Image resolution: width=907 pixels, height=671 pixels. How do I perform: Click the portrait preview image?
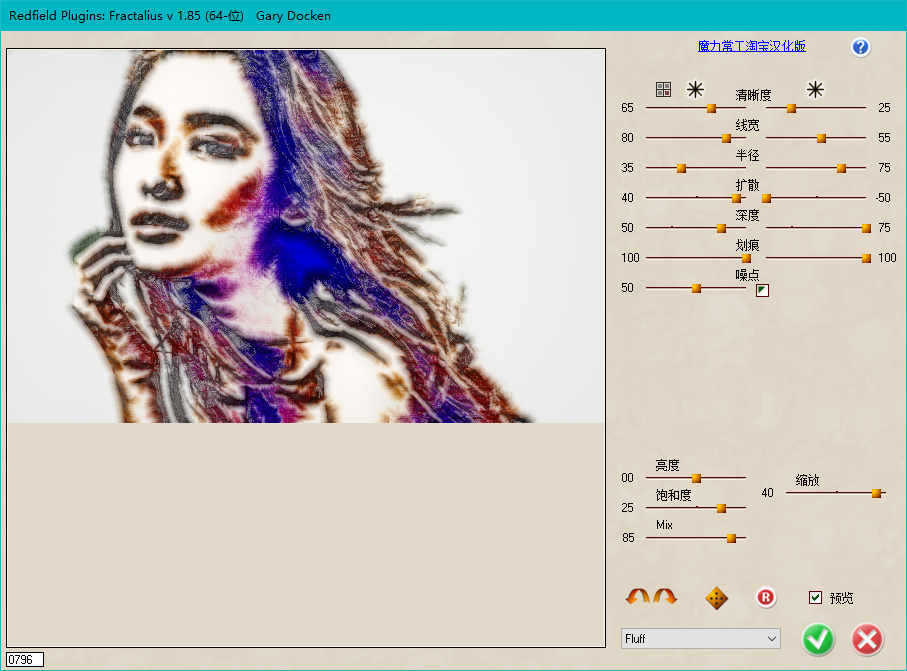(306, 236)
